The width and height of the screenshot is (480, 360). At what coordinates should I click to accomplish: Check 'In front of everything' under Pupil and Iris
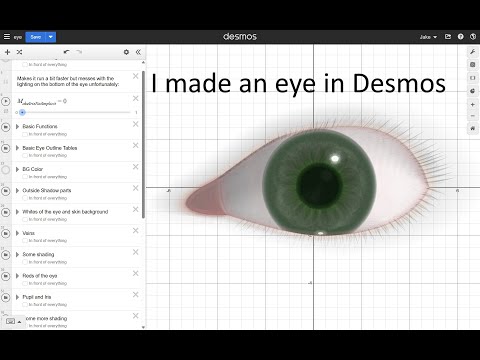25,305
